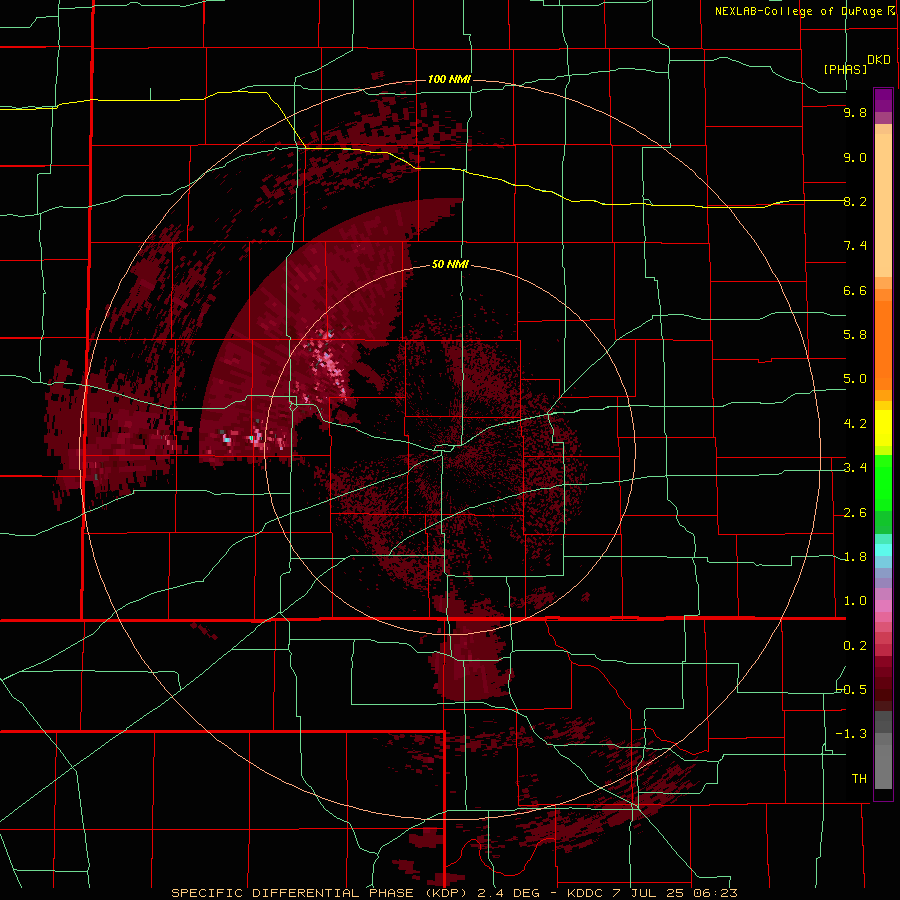Click the 5.8 scale value

click(x=855, y=335)
